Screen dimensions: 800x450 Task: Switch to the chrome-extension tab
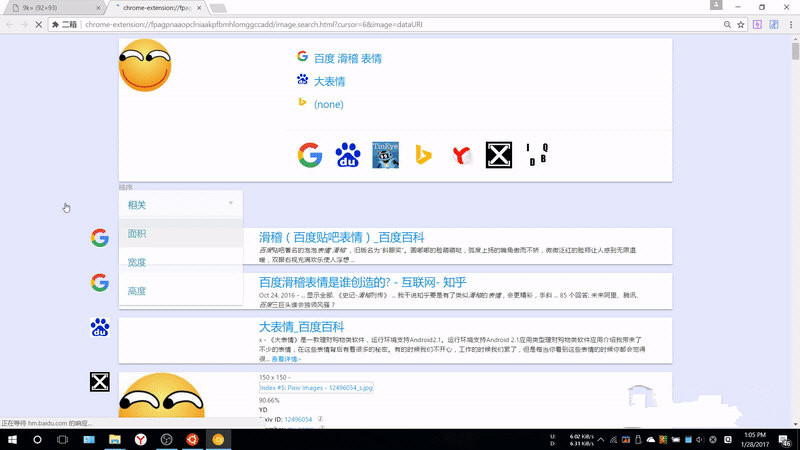click(x=156, y=8)
